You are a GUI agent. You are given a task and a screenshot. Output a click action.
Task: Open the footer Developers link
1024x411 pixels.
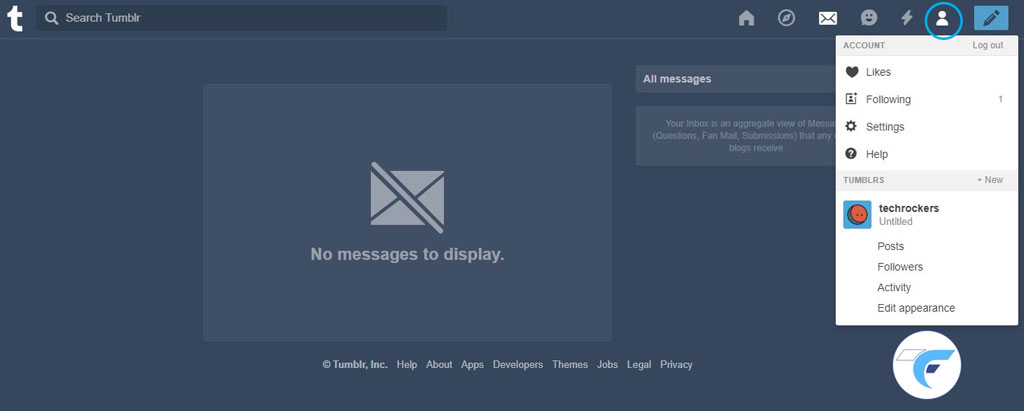518,365
